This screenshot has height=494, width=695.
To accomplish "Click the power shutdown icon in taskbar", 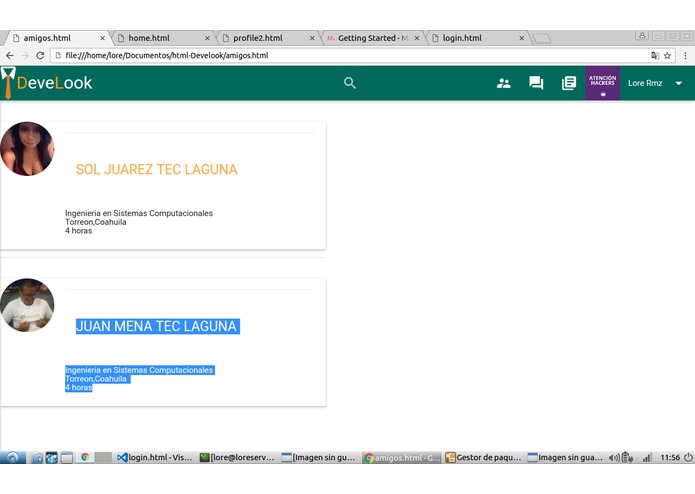I will pyautogui.click(x=688, y=457).
